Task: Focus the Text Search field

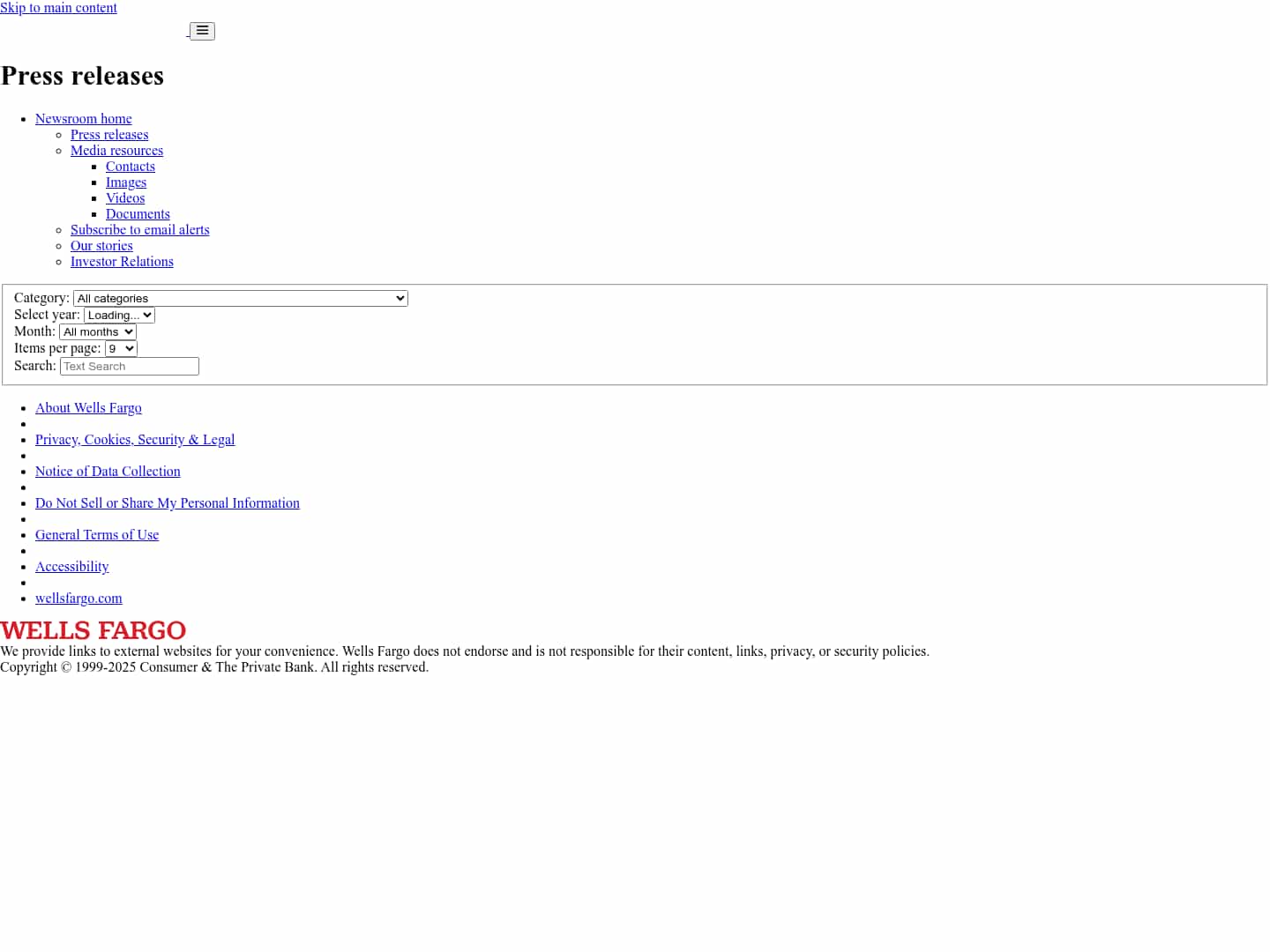Action: 130,367
